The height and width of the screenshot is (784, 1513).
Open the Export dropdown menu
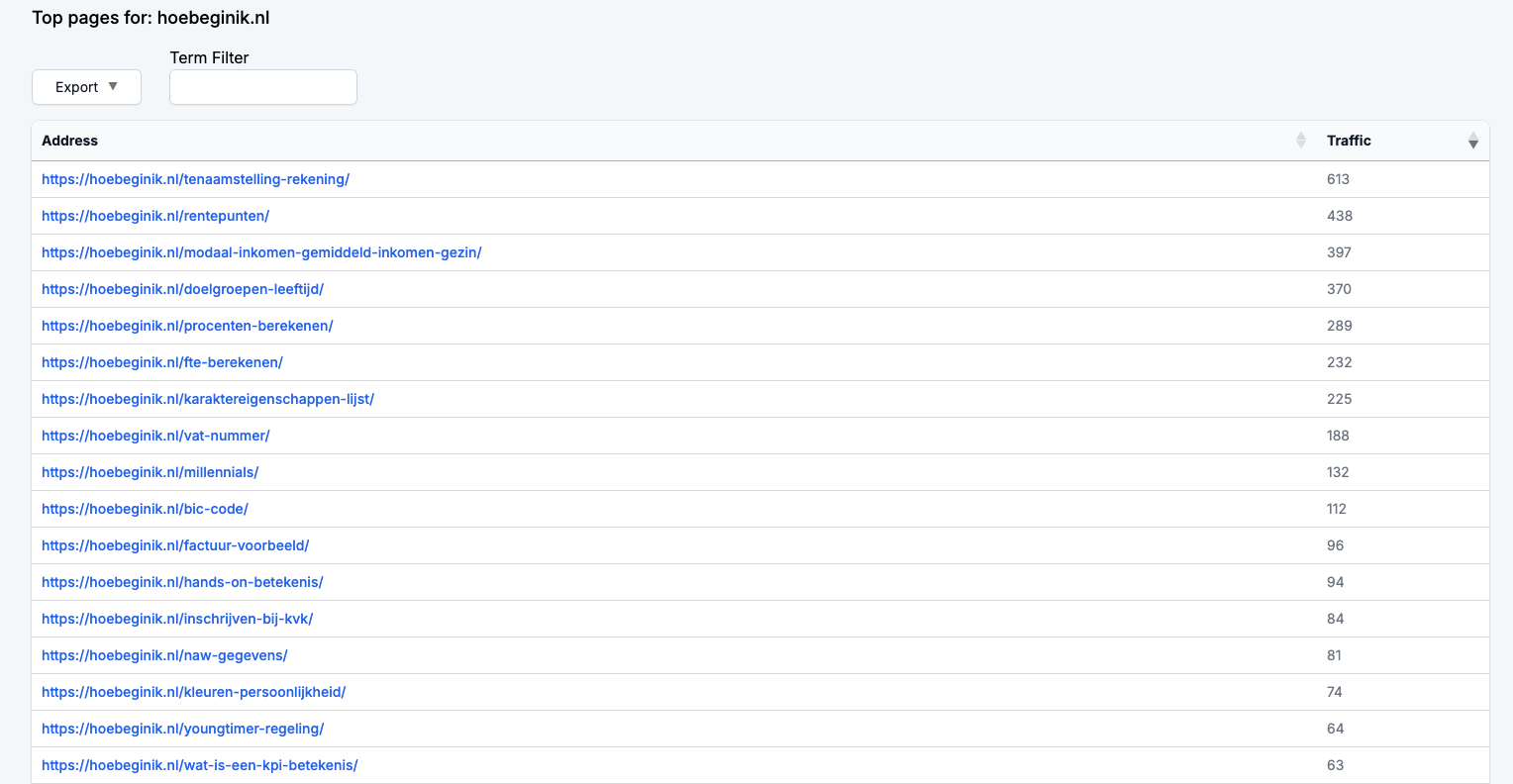click(86, 87)
